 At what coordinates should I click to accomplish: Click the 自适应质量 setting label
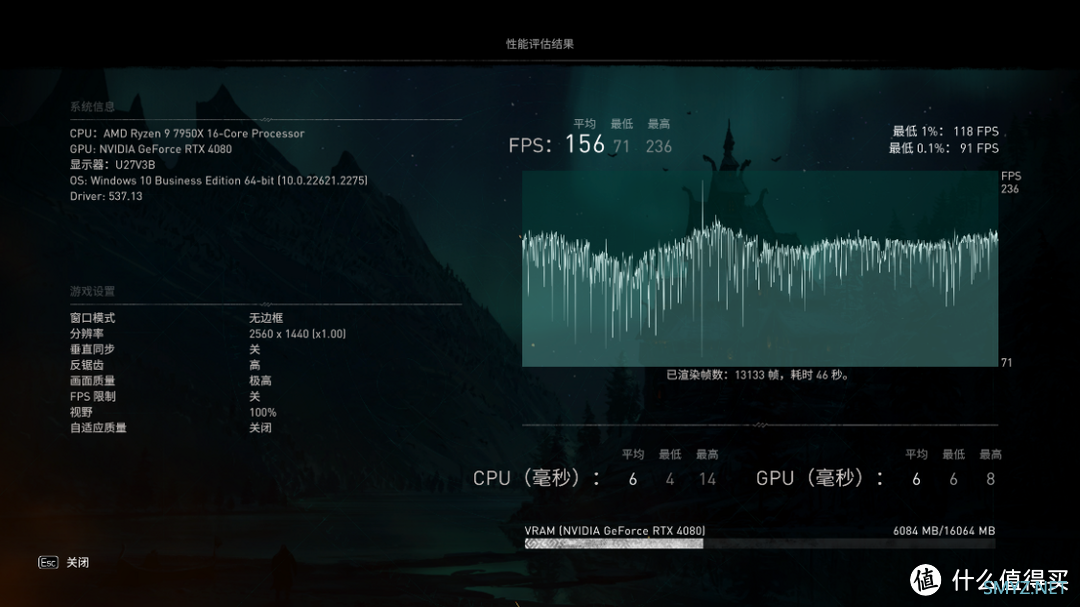(98, 428)
